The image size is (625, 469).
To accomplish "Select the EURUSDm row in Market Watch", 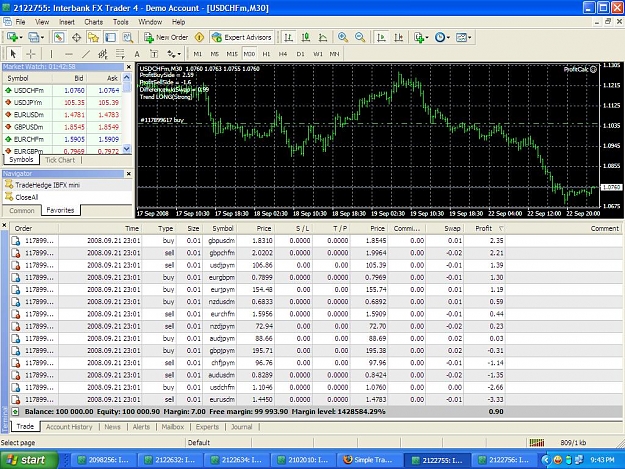I will (63, 115).
